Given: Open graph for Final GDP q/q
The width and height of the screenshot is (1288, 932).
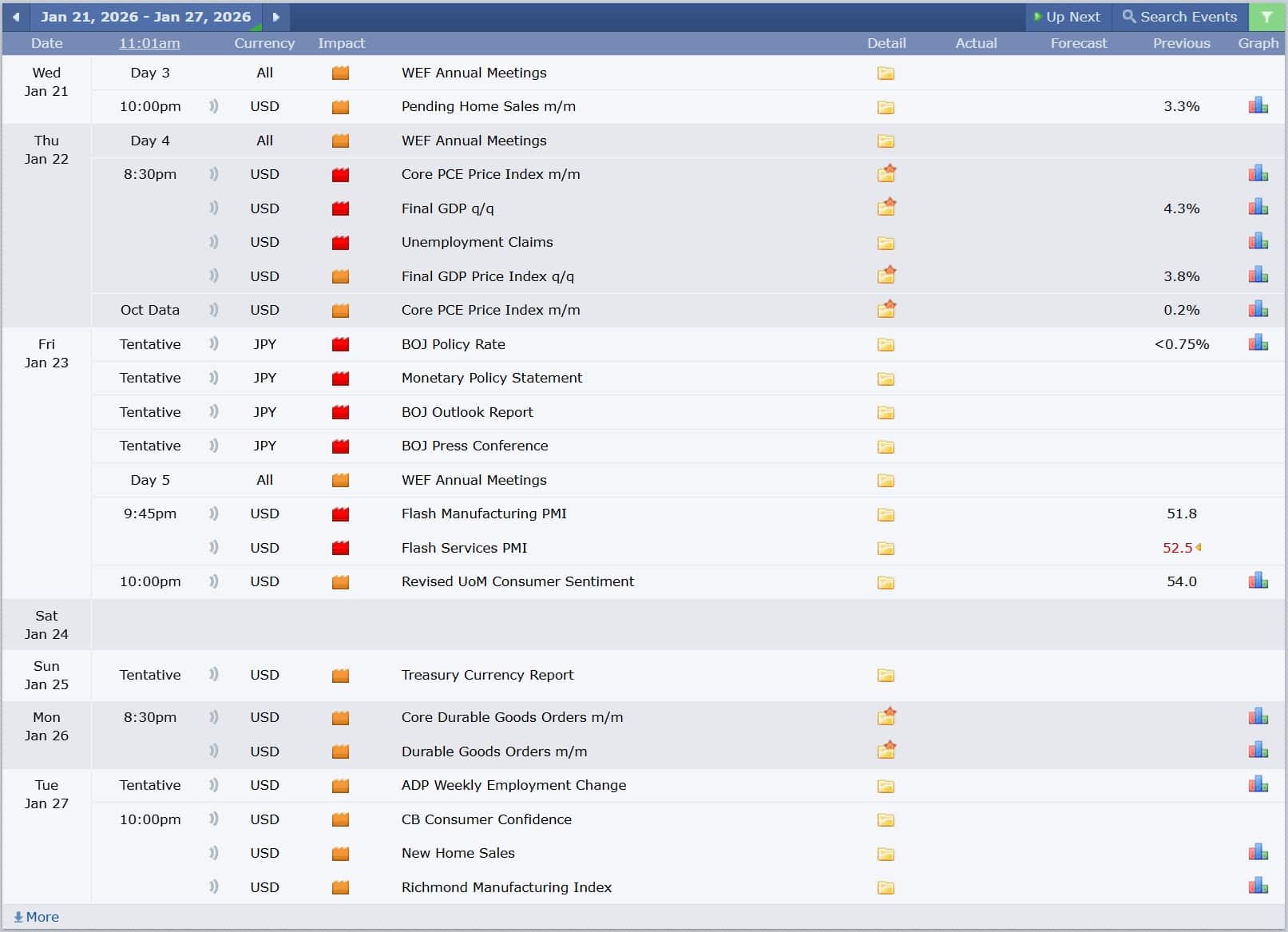Looking at the screenshot, I should pos(1258,208).
